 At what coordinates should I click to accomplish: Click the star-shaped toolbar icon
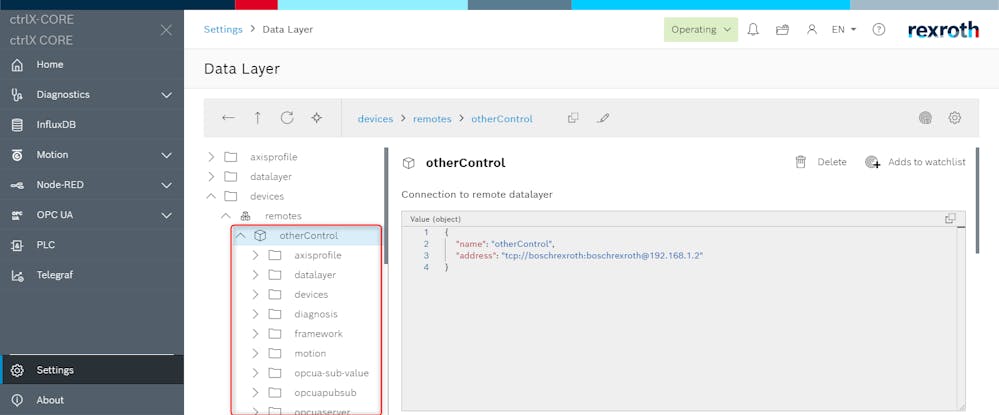[x=317, y=118]
